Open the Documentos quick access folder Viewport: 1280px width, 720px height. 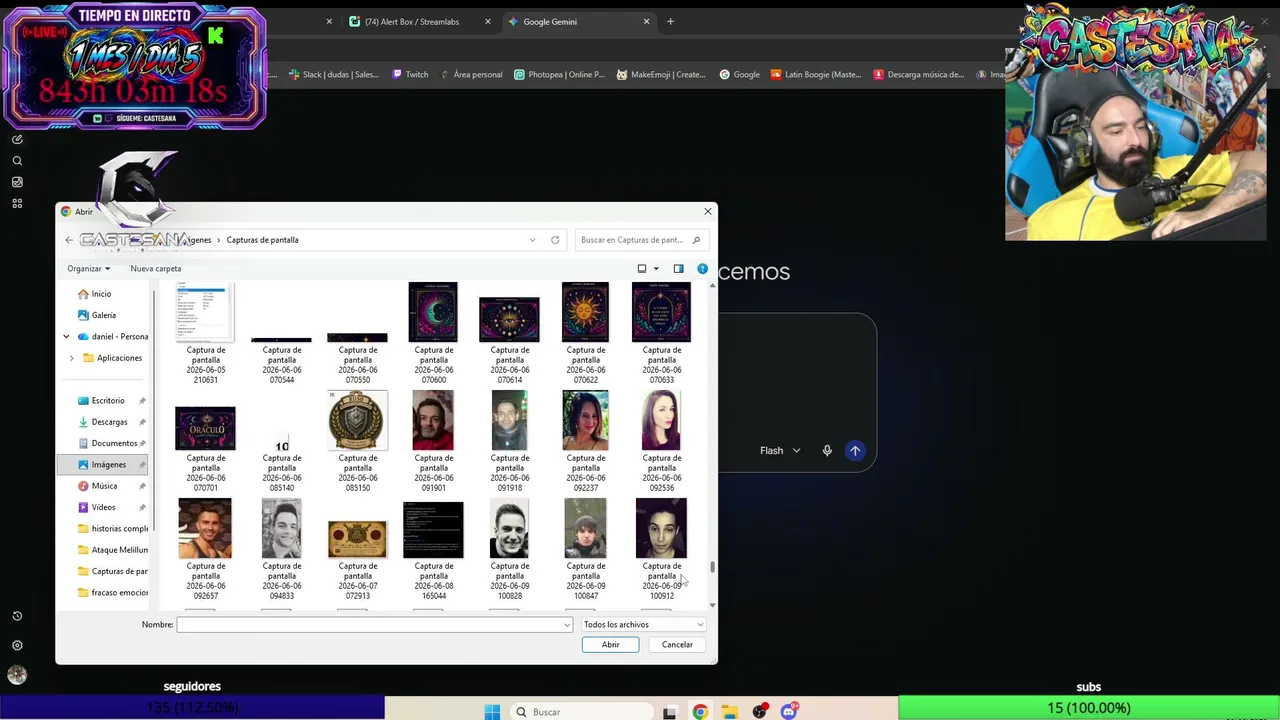[x=114, y=443]
